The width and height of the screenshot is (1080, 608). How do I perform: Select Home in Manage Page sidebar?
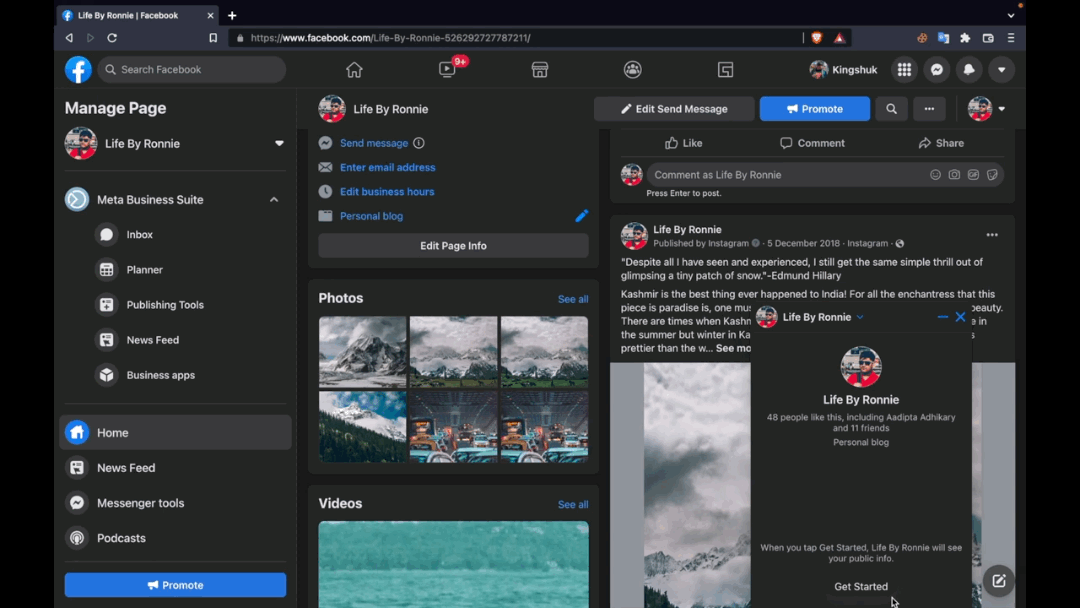[x=176, y=432]
